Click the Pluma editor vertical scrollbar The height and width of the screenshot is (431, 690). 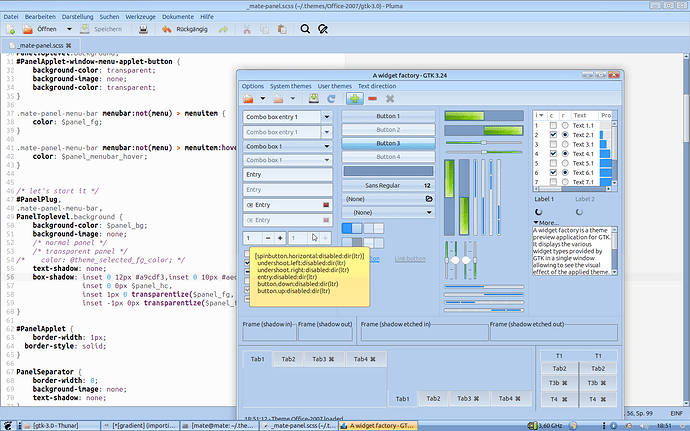[x=686, y=229]
